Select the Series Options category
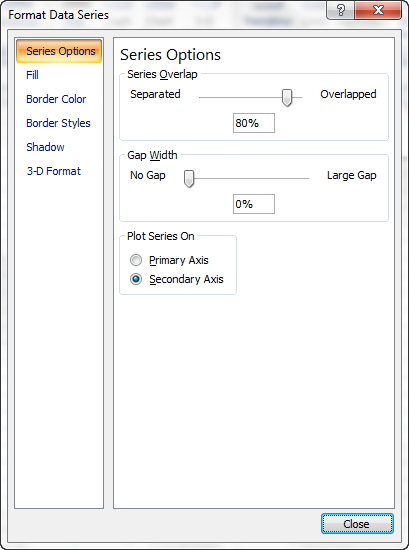Screen dimensions: 409x550 tap(59, 51)
